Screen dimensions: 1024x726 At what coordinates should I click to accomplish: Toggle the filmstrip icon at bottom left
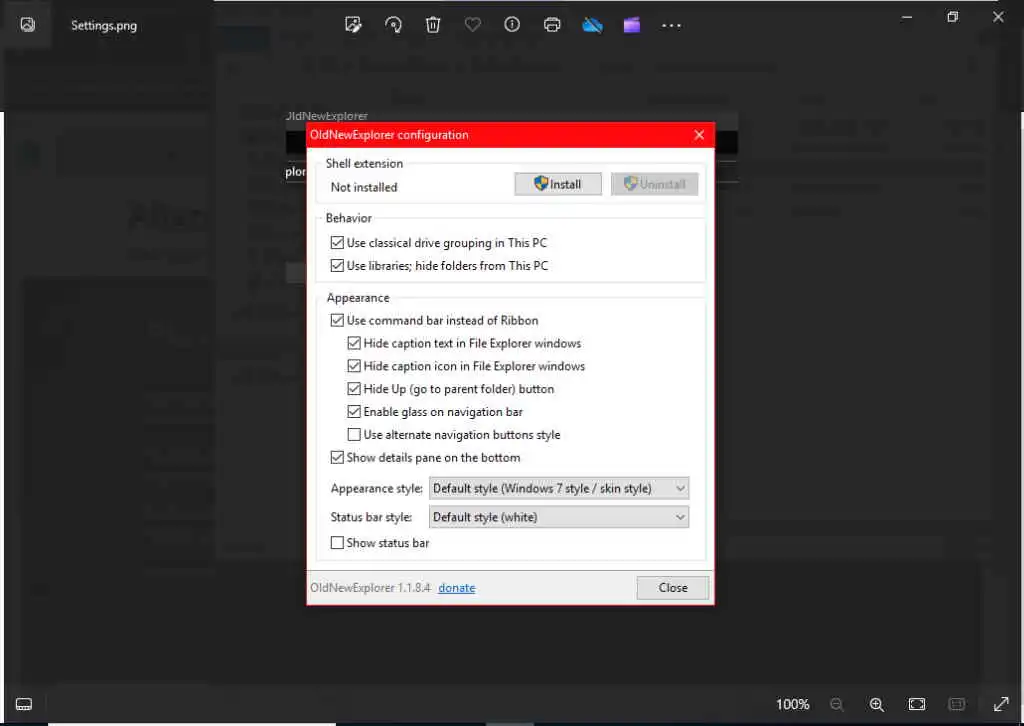coord(24,704)
